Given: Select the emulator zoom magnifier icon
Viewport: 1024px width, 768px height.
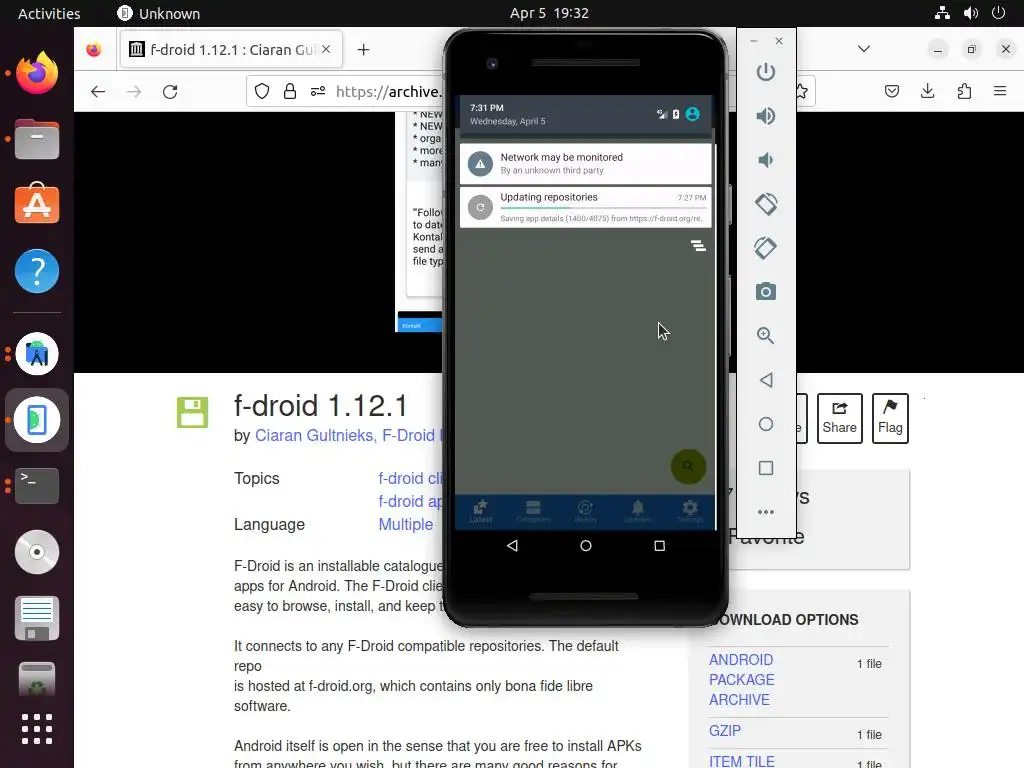Looking at the screenshot, I should tap(765, 336).
